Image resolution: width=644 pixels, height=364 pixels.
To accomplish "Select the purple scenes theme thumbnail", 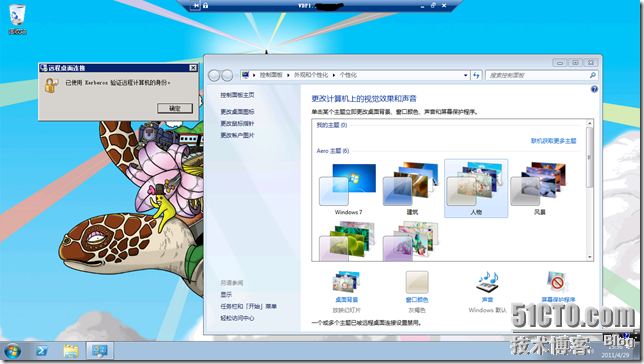I will (412, 241).
